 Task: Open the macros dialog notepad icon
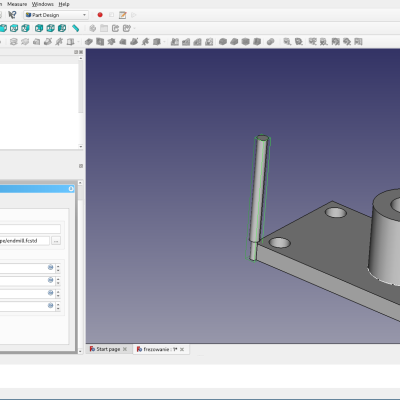click(x=123, y=15)
